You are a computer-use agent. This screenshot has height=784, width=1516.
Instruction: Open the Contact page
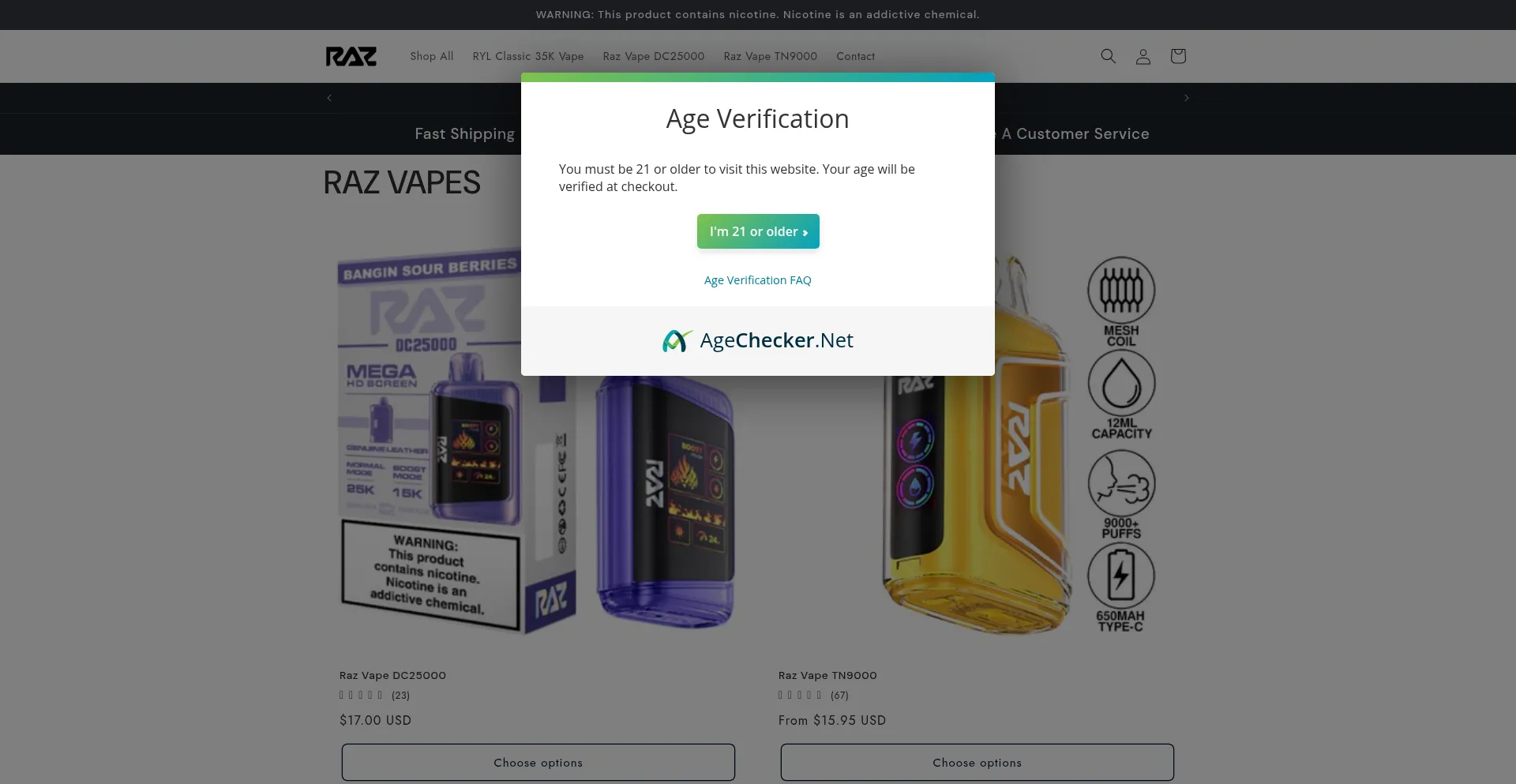coord(855,56)
